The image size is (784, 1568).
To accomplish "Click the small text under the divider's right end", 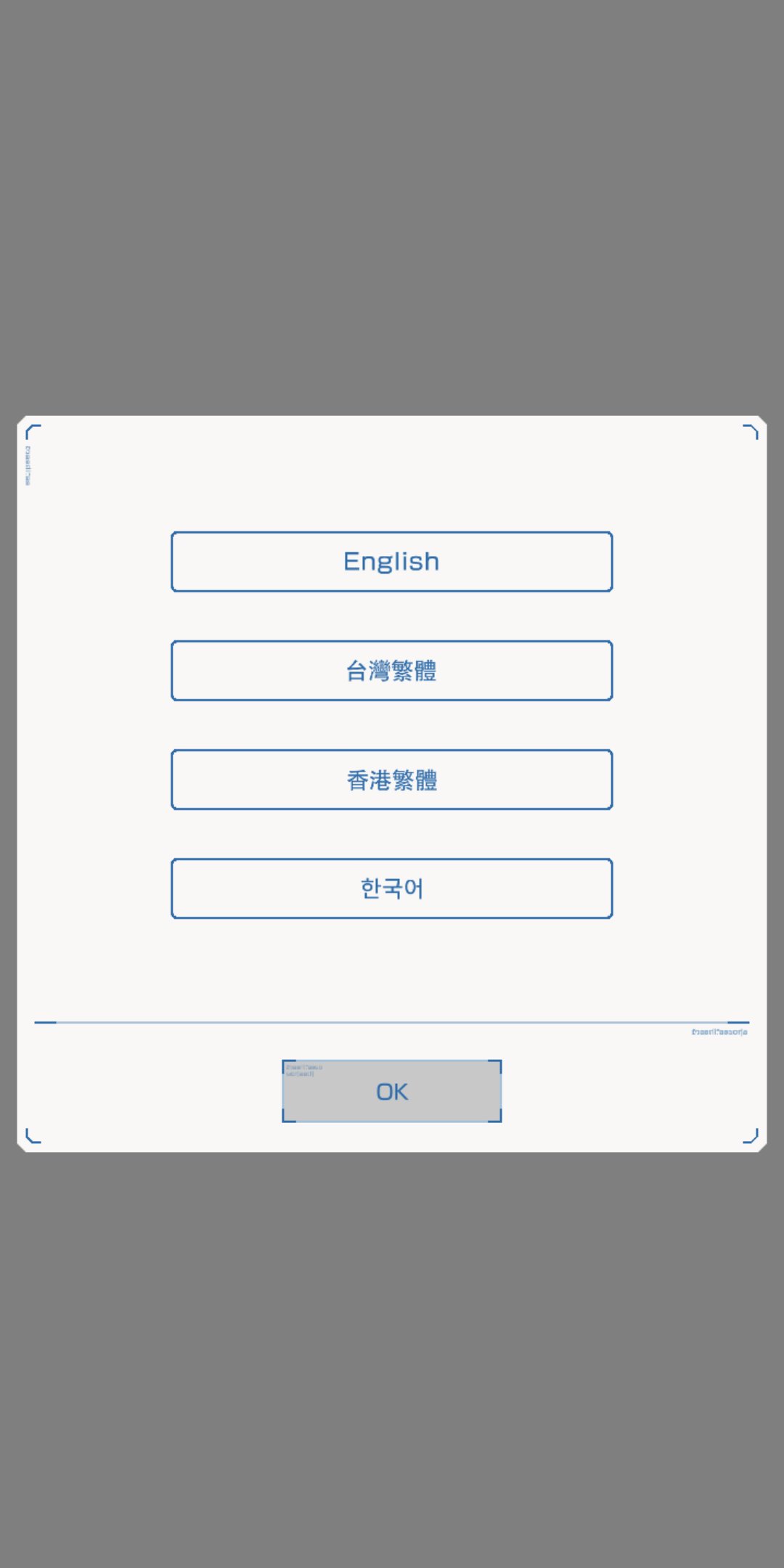I will 719,1032.
